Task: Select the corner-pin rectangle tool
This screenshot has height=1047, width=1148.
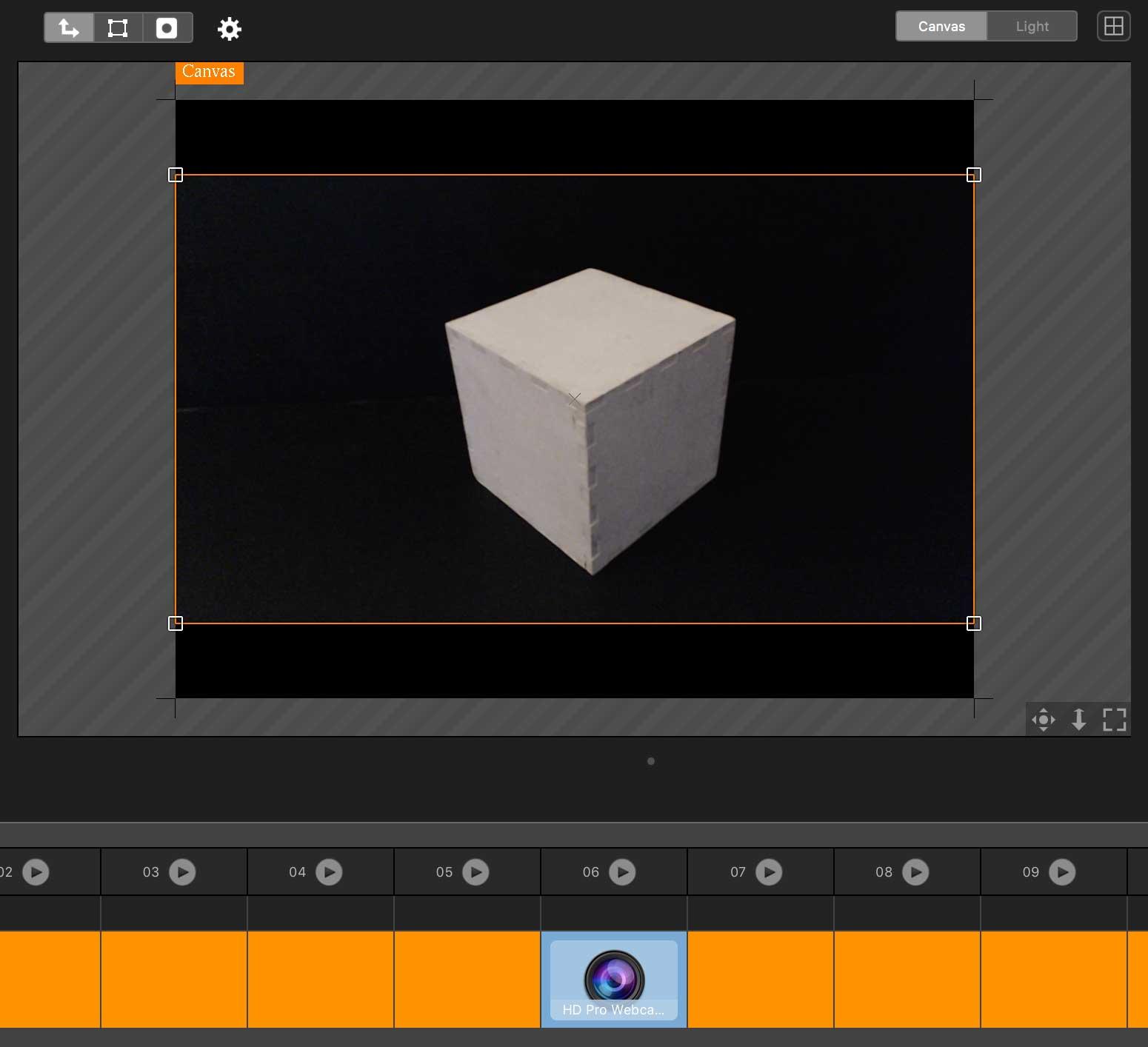Action: [x=118, y=28]
